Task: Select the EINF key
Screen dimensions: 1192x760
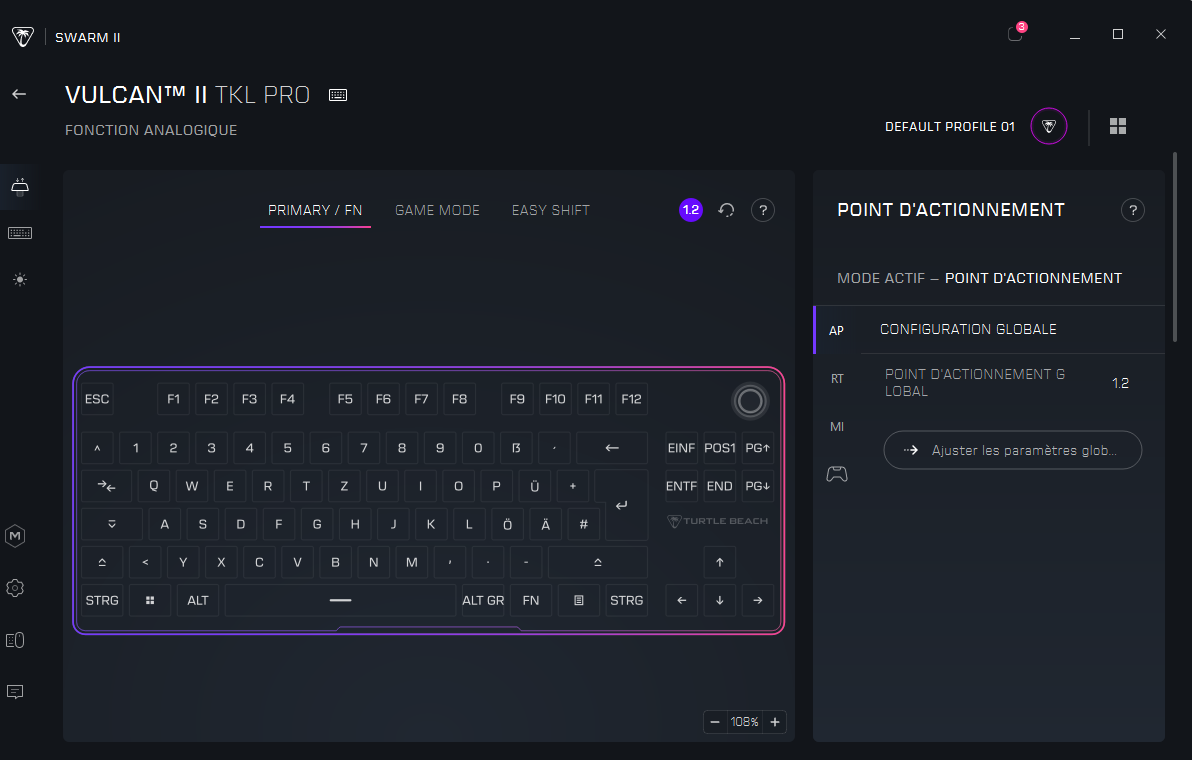Action: coord(681,448)
